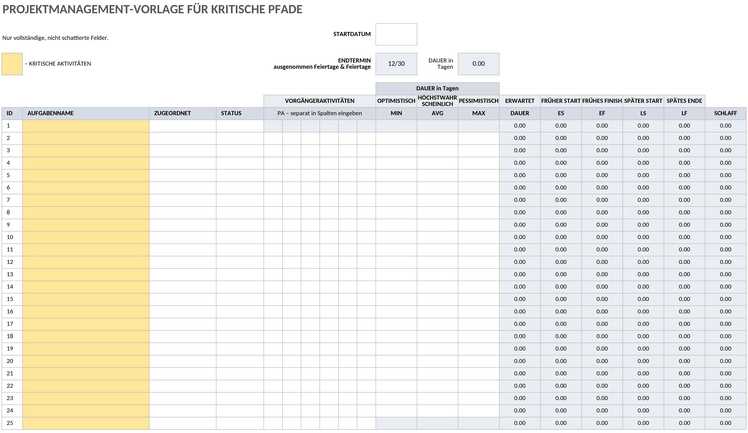Select the LS value 0.00 in row 14
The width and height of the screenshot is (748, 433).
[x=643, y=287]
